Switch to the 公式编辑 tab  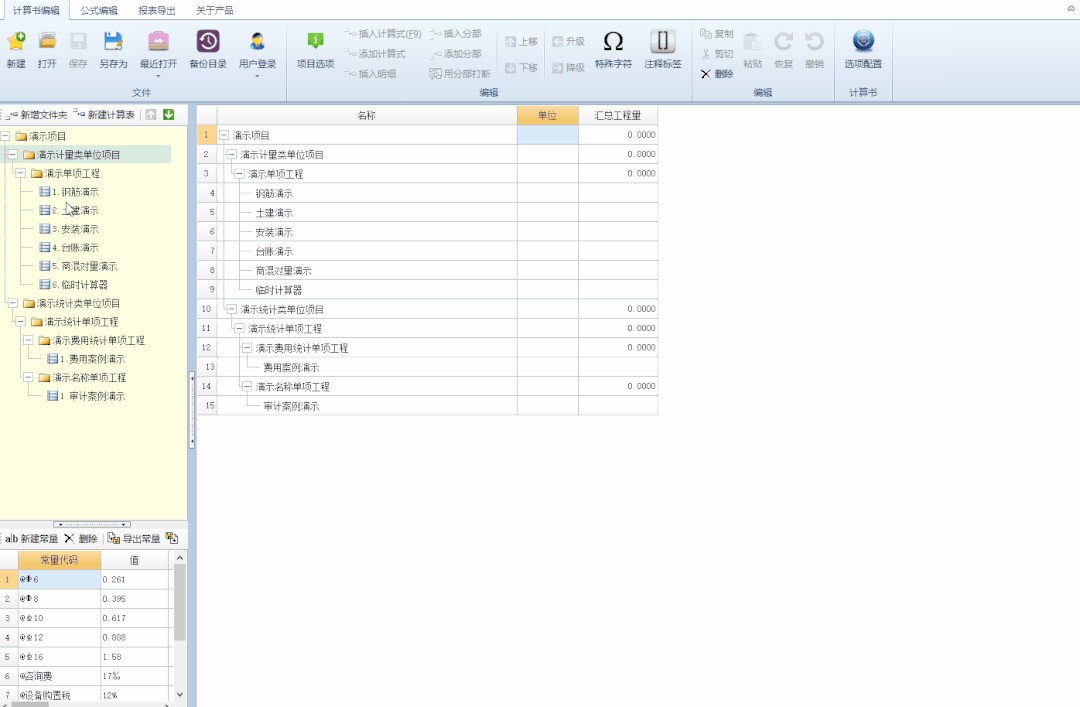click(x=99, y=10)
